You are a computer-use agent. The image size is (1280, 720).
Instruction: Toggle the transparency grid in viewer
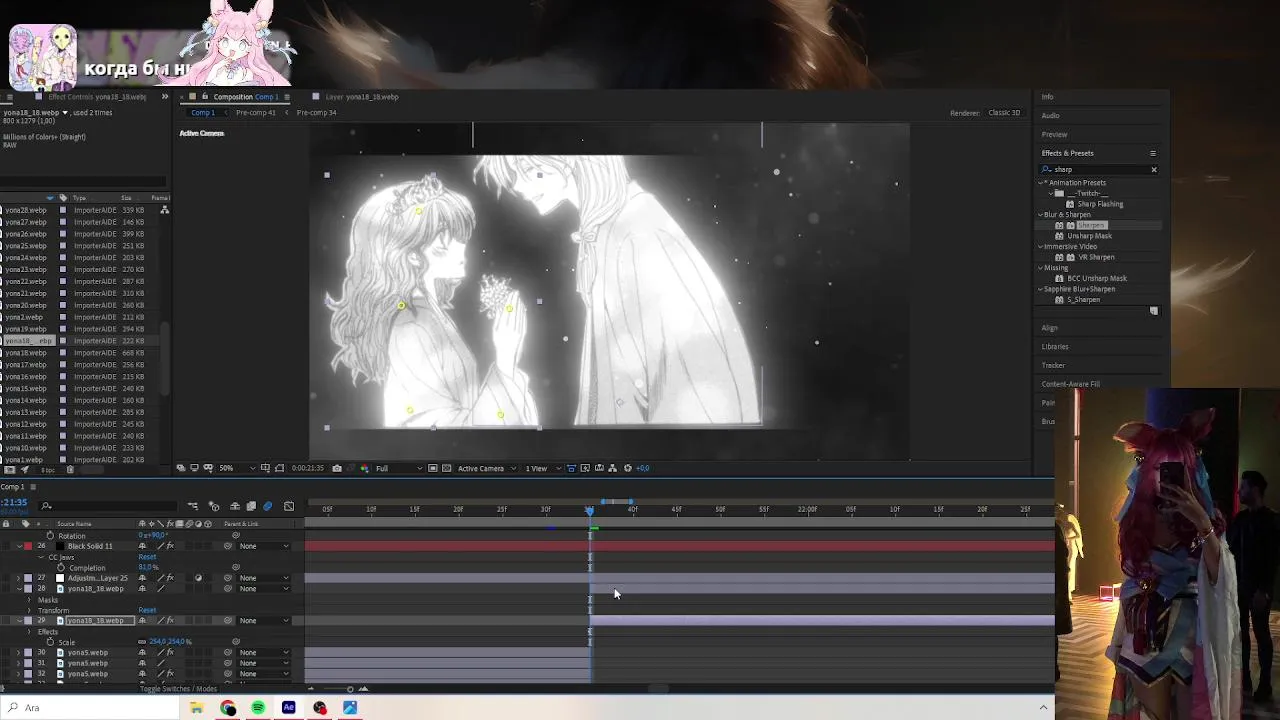(x=446, y=468)
